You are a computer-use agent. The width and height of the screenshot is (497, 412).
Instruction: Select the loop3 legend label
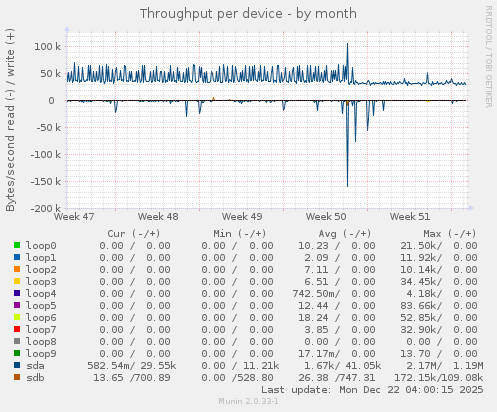coord(41,282)
